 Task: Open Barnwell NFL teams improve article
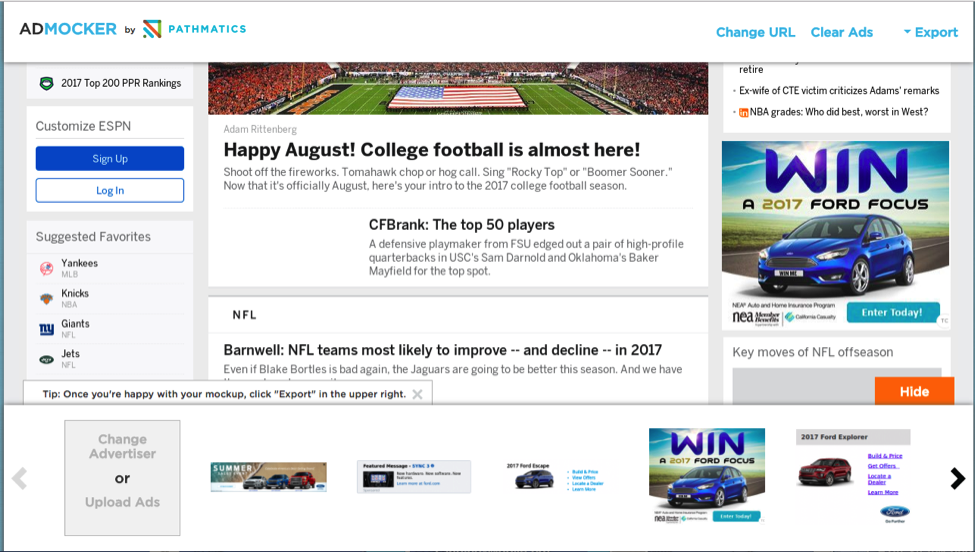(x=443, y=350)
